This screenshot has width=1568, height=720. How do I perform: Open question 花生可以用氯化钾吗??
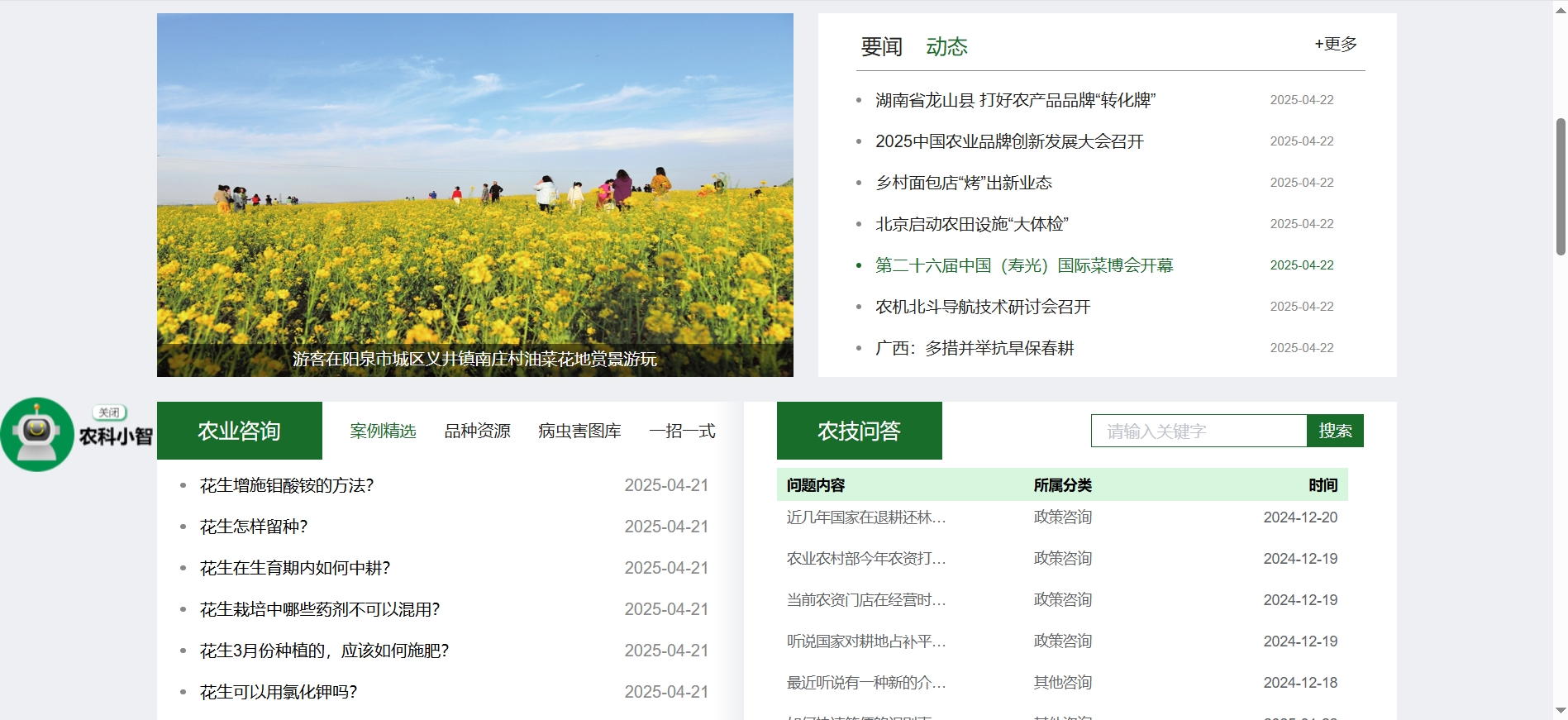[x=279, y=692]
